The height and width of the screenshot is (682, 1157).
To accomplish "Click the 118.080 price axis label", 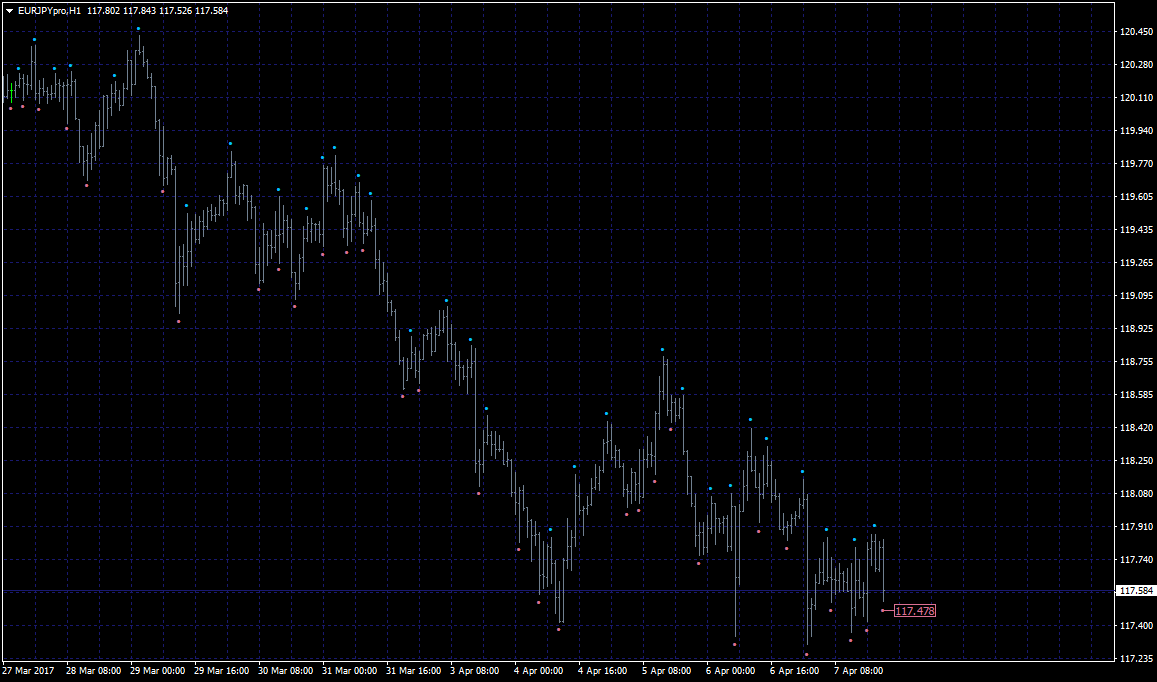I will coord(1136,494).
